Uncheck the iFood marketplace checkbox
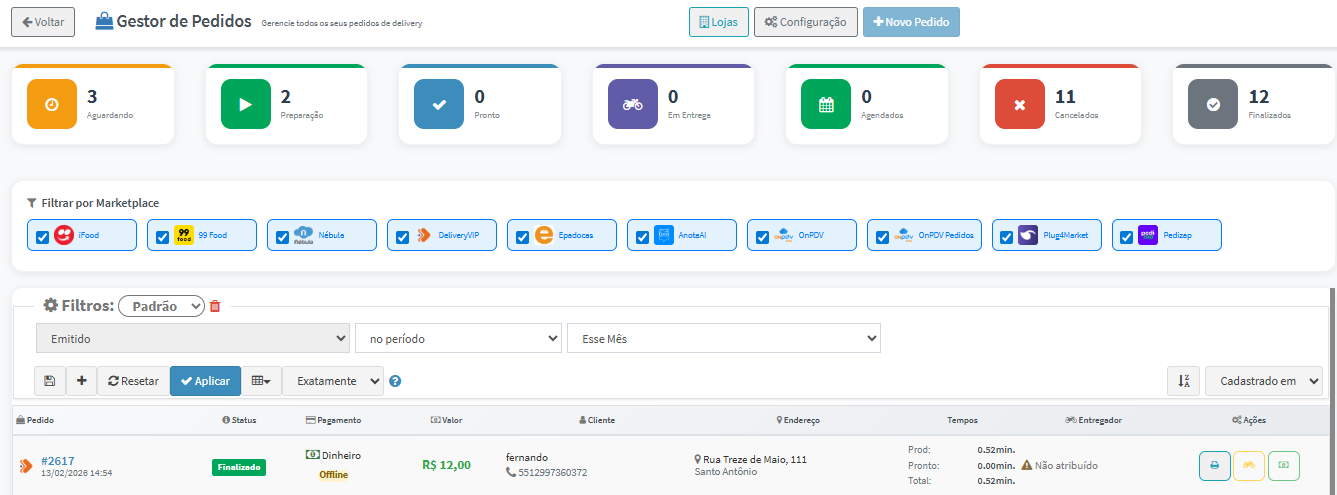This screenshot has width=1337, height=495. [x=42, y=237]
